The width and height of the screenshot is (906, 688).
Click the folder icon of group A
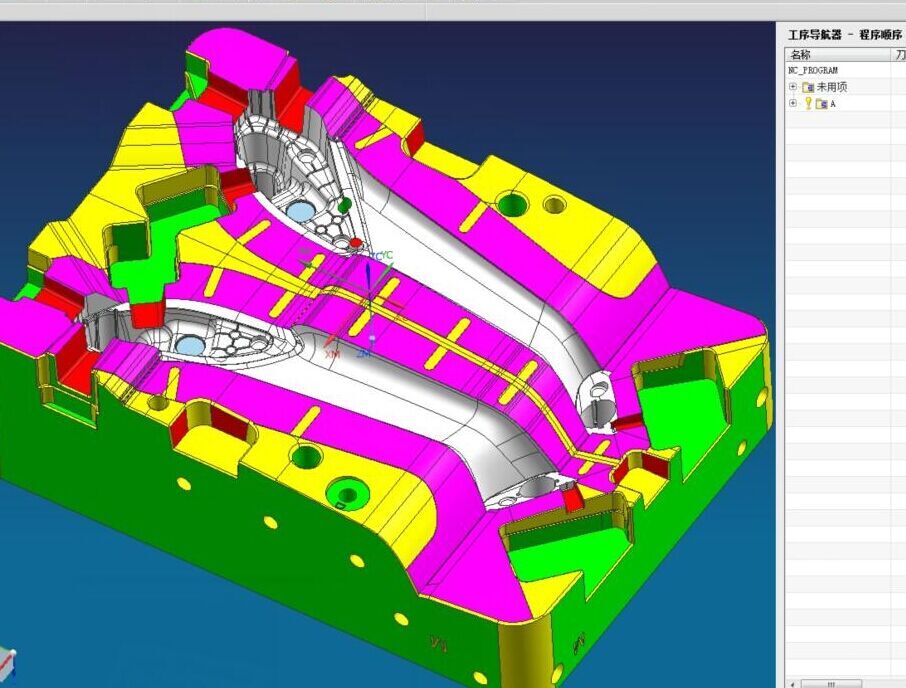click(821, 104)
